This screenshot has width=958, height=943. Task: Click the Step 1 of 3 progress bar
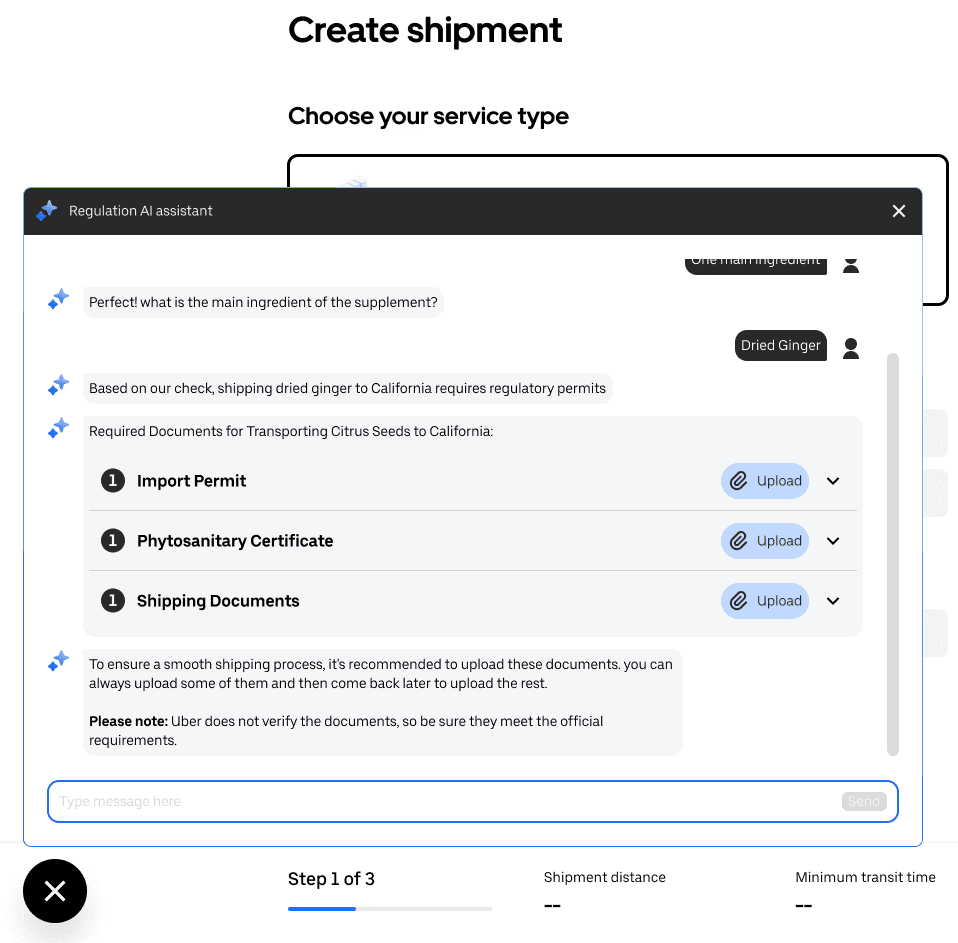(x=390, y=909)
